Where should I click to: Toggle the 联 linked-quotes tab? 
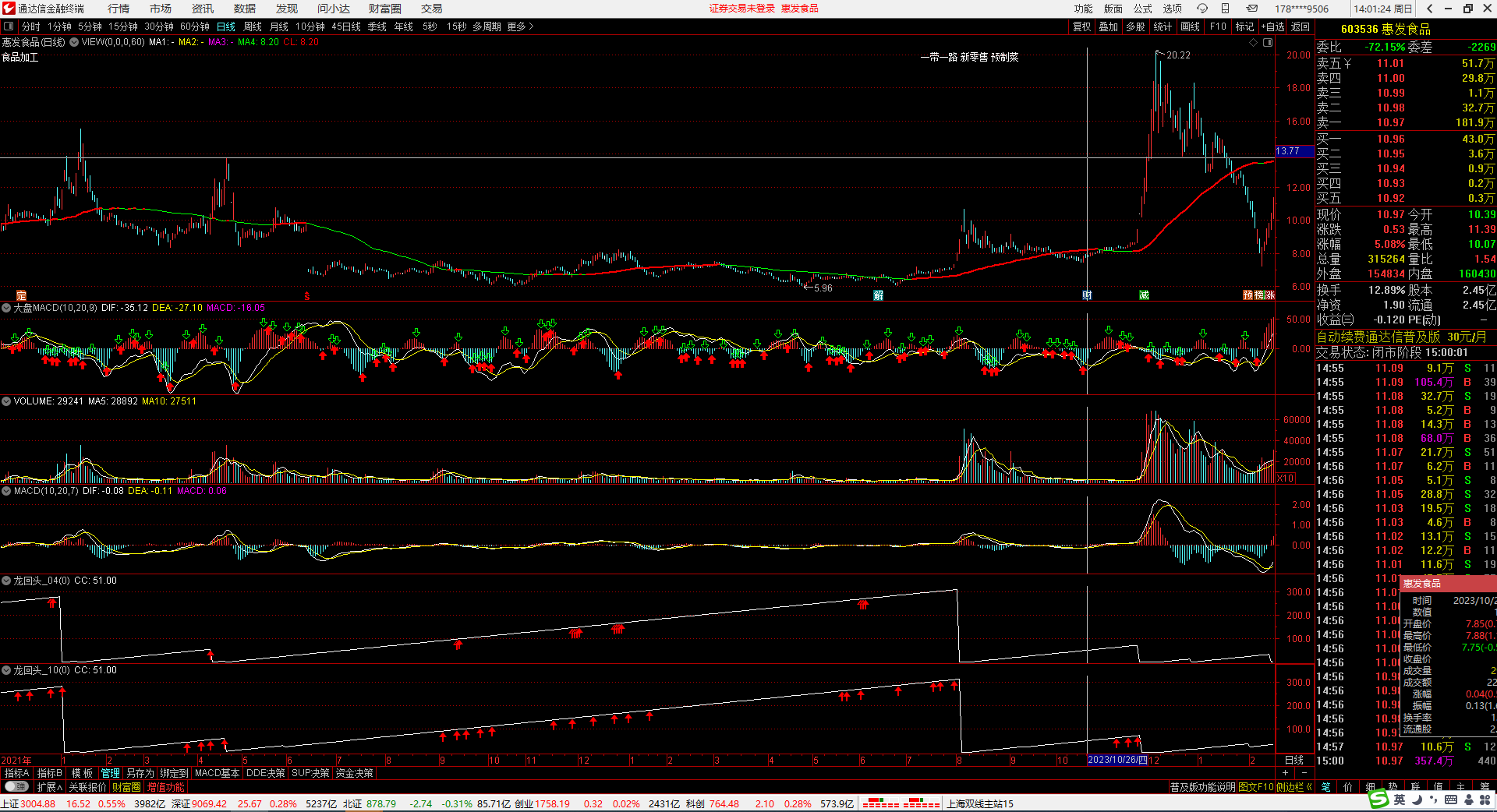click(1415, 787)
